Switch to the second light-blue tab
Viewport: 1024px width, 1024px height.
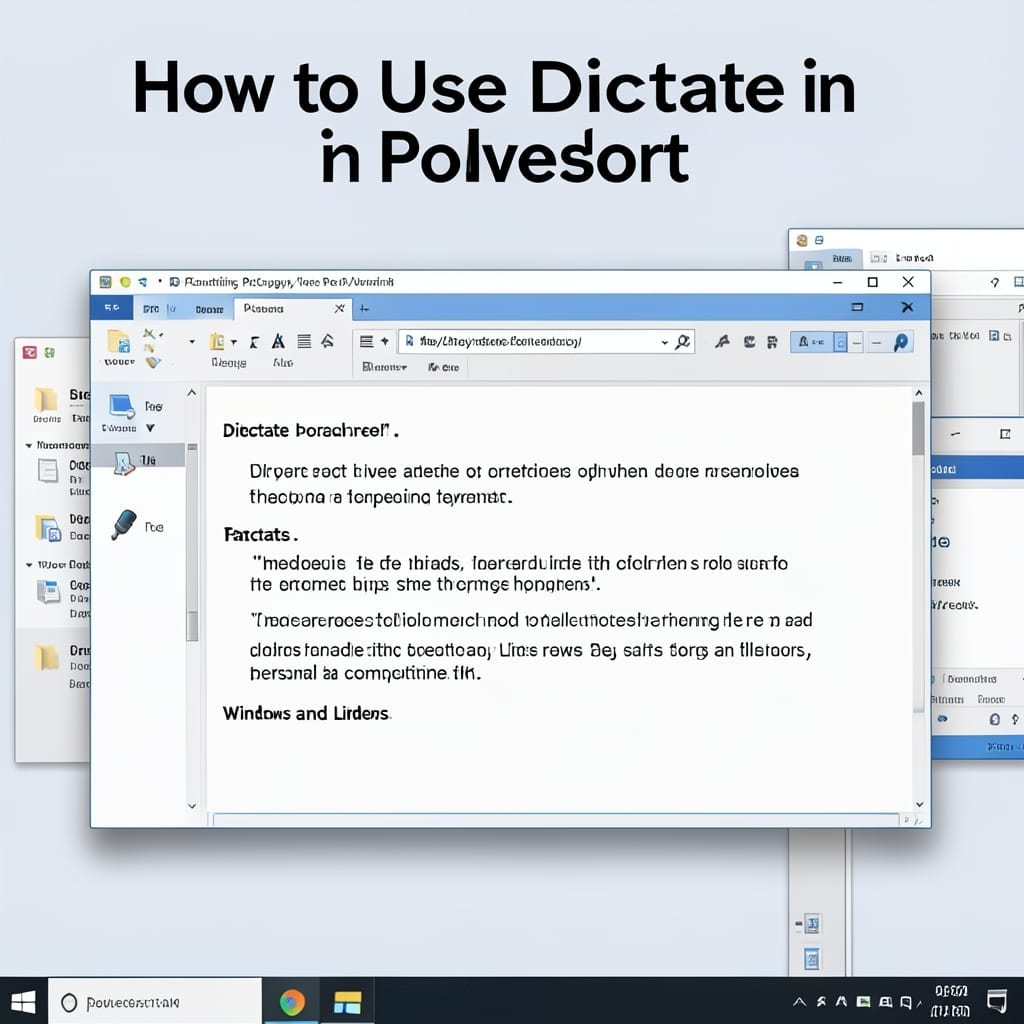pyautogui.click(x=209, y=309)
